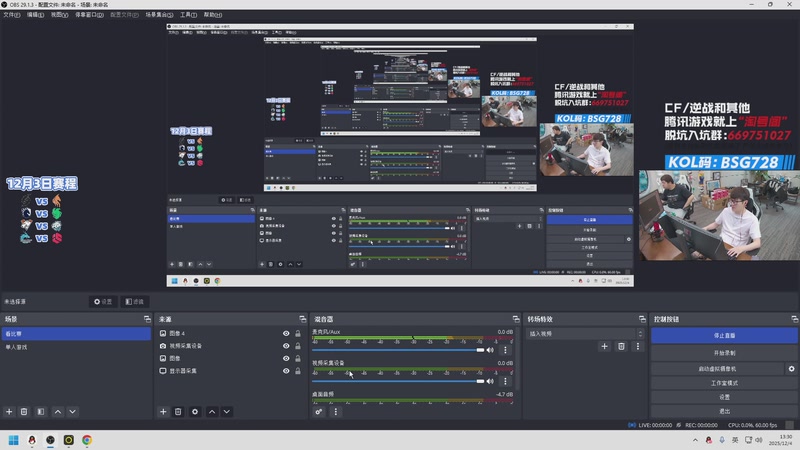Screen dimensions: 800x450
Task: Adjust the 视频采集设备 volume slider
Action: pyautogui.click(x=398, y=381)
